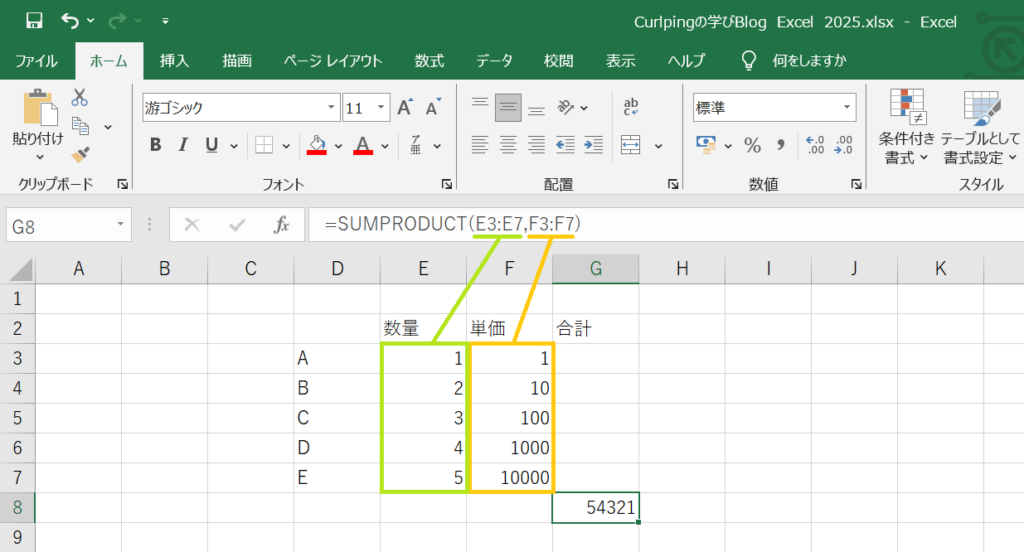This screenshot has height=552, width=1024.
Task: Select the ホーム ribbon tab
Action: point(108,61)
